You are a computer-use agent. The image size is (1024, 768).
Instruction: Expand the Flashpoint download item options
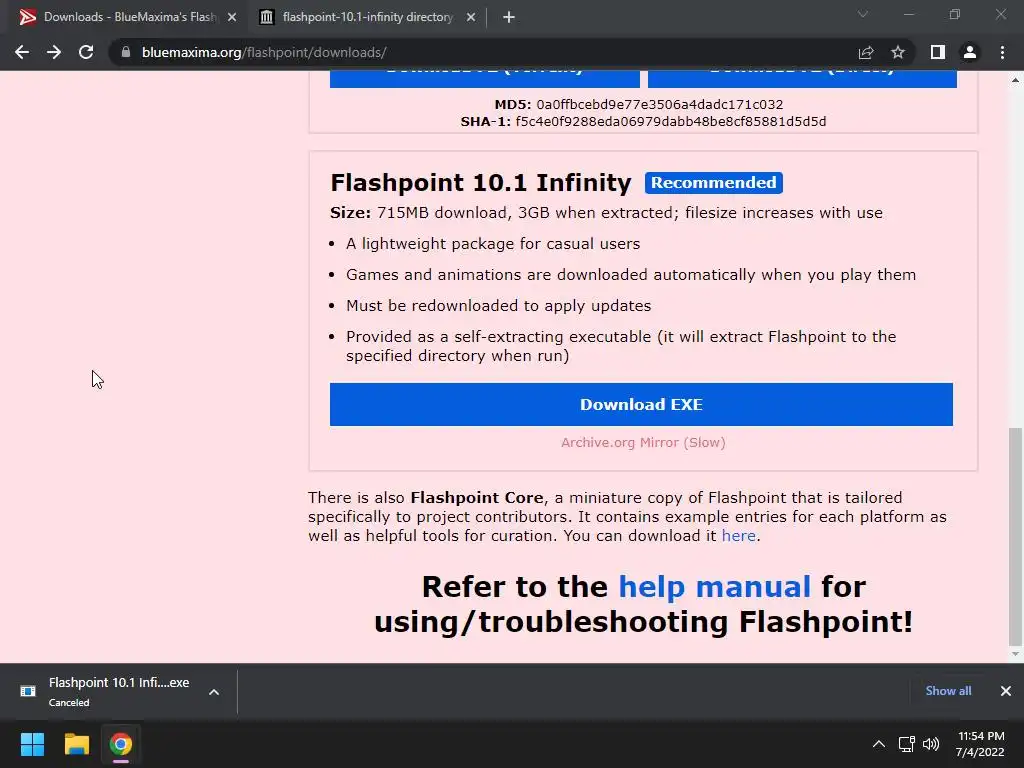[214, 692]
